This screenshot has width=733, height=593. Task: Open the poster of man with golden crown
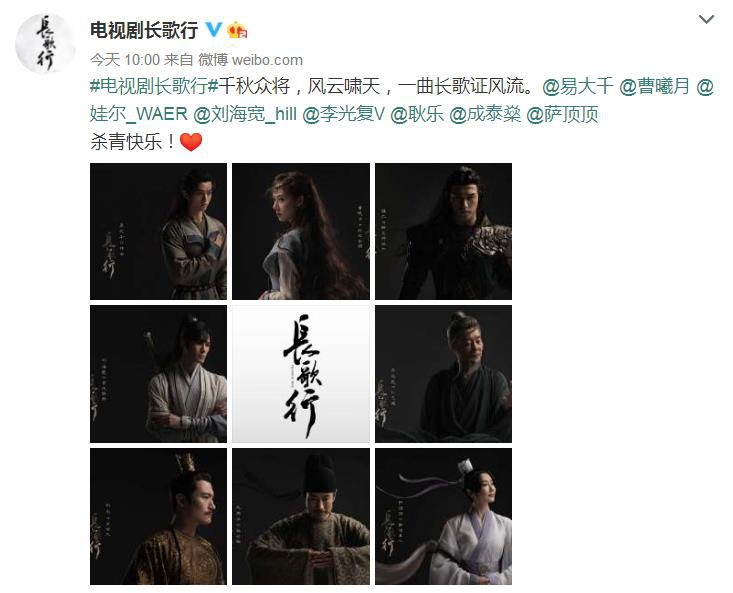(158, 516)
